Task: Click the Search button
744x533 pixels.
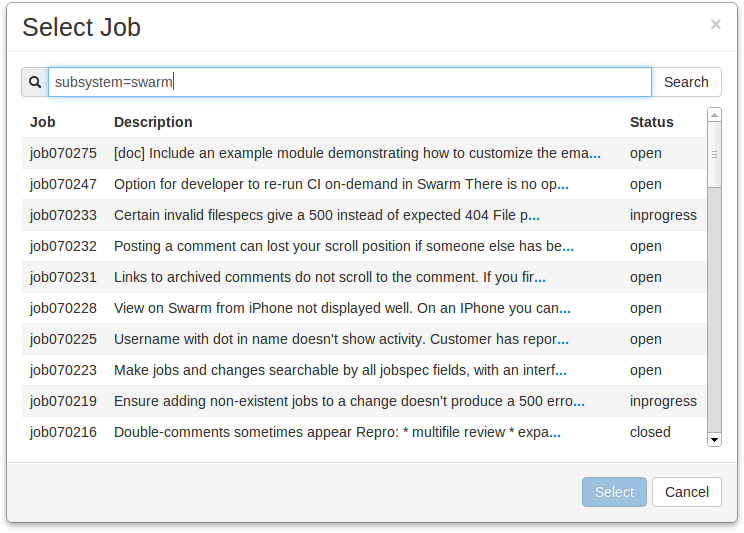Action: coord(686,82)
